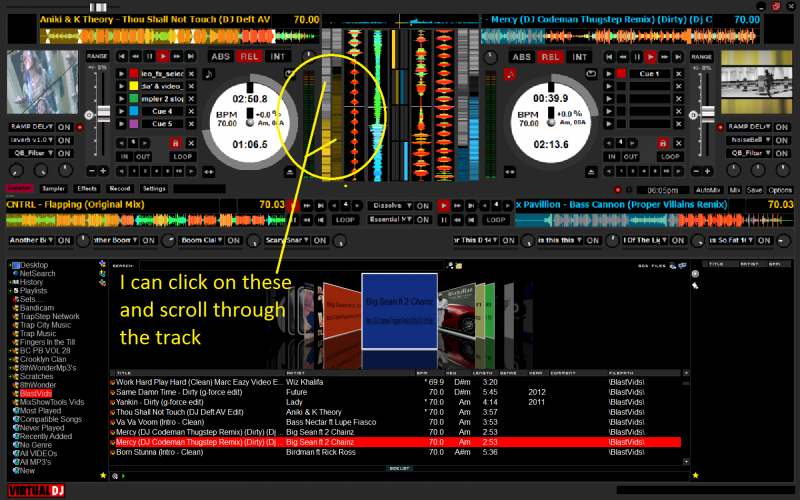Click the left deck RANGE button
The image size is (800, 500).
(97, 56)
